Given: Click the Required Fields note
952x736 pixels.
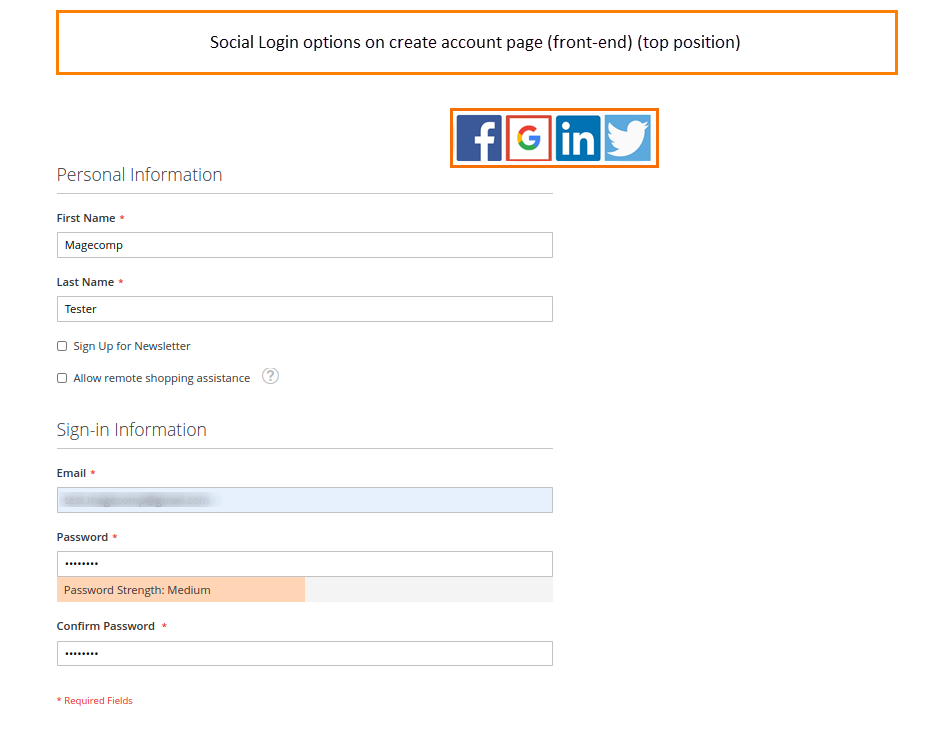Looking at the screenshot, I should (95, 700).
